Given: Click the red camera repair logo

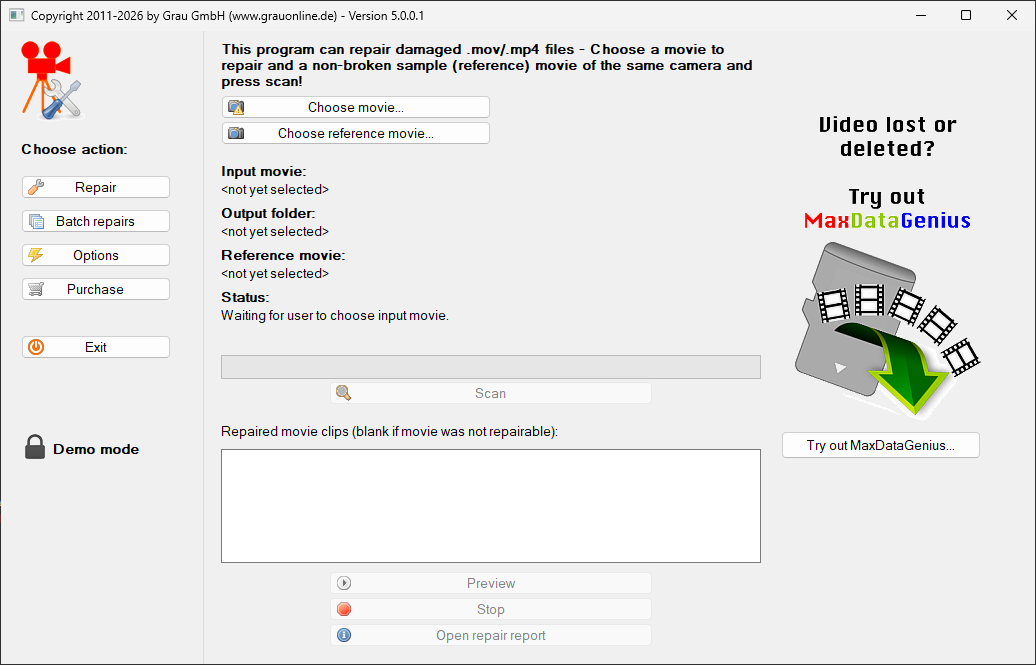Looking at the screenshot, I should point(52,80).
